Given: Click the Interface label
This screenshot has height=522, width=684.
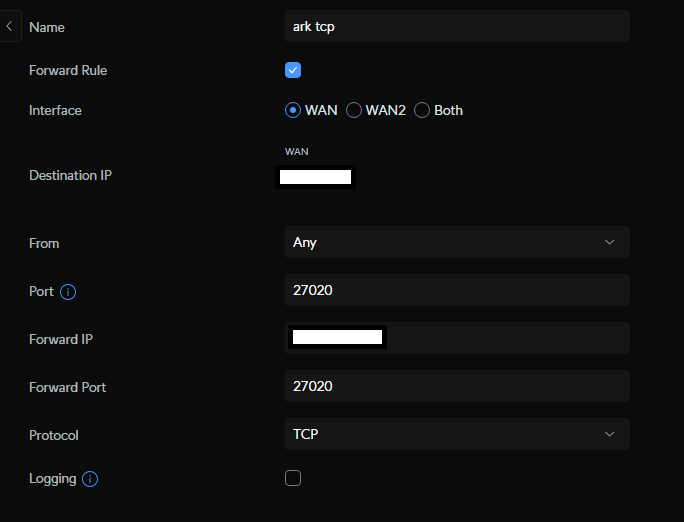Looking at the screenshot, I should click(55, 110).
